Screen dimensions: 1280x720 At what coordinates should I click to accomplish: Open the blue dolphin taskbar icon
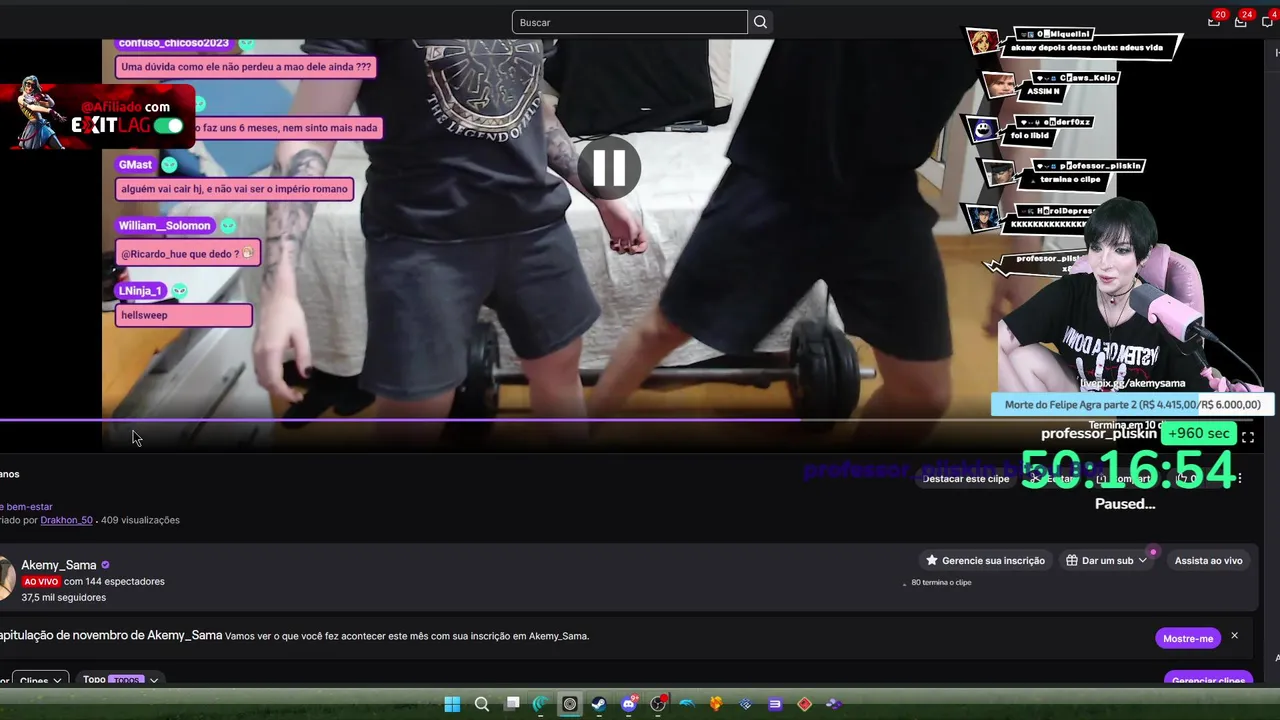tap(687, 704)
